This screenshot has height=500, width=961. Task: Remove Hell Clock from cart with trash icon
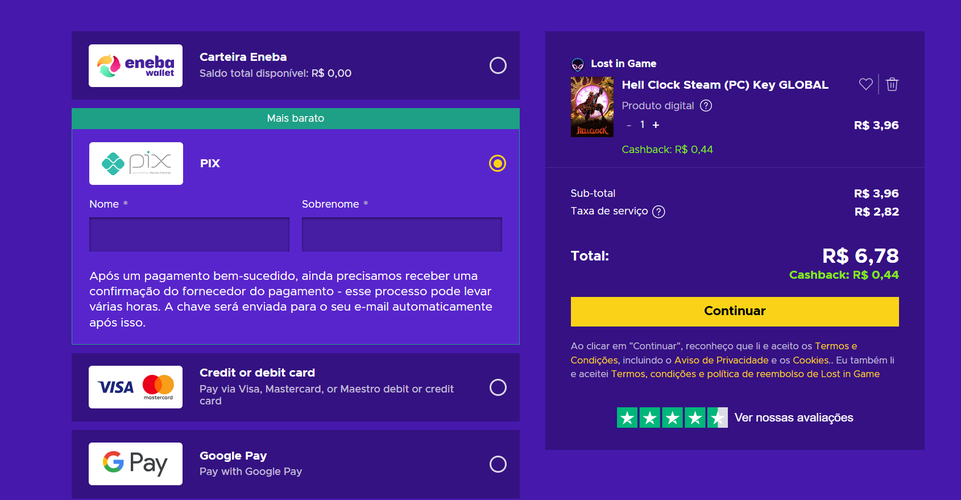click(892, 85)
